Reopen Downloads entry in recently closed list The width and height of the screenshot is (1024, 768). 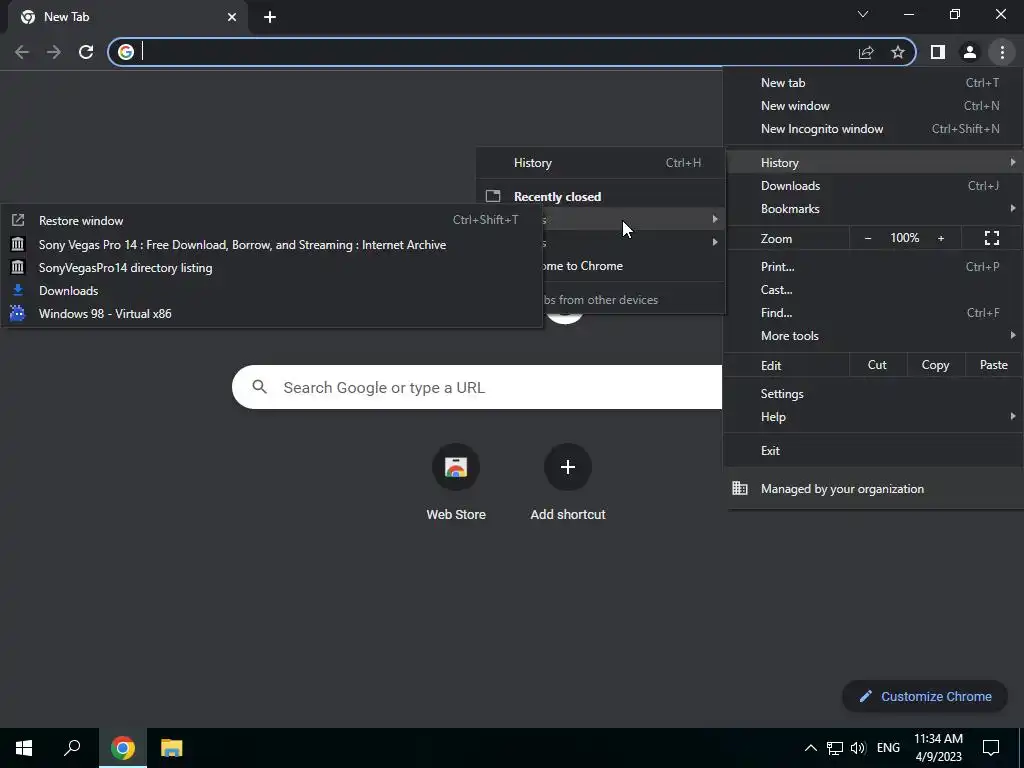(x=272, y=291)
